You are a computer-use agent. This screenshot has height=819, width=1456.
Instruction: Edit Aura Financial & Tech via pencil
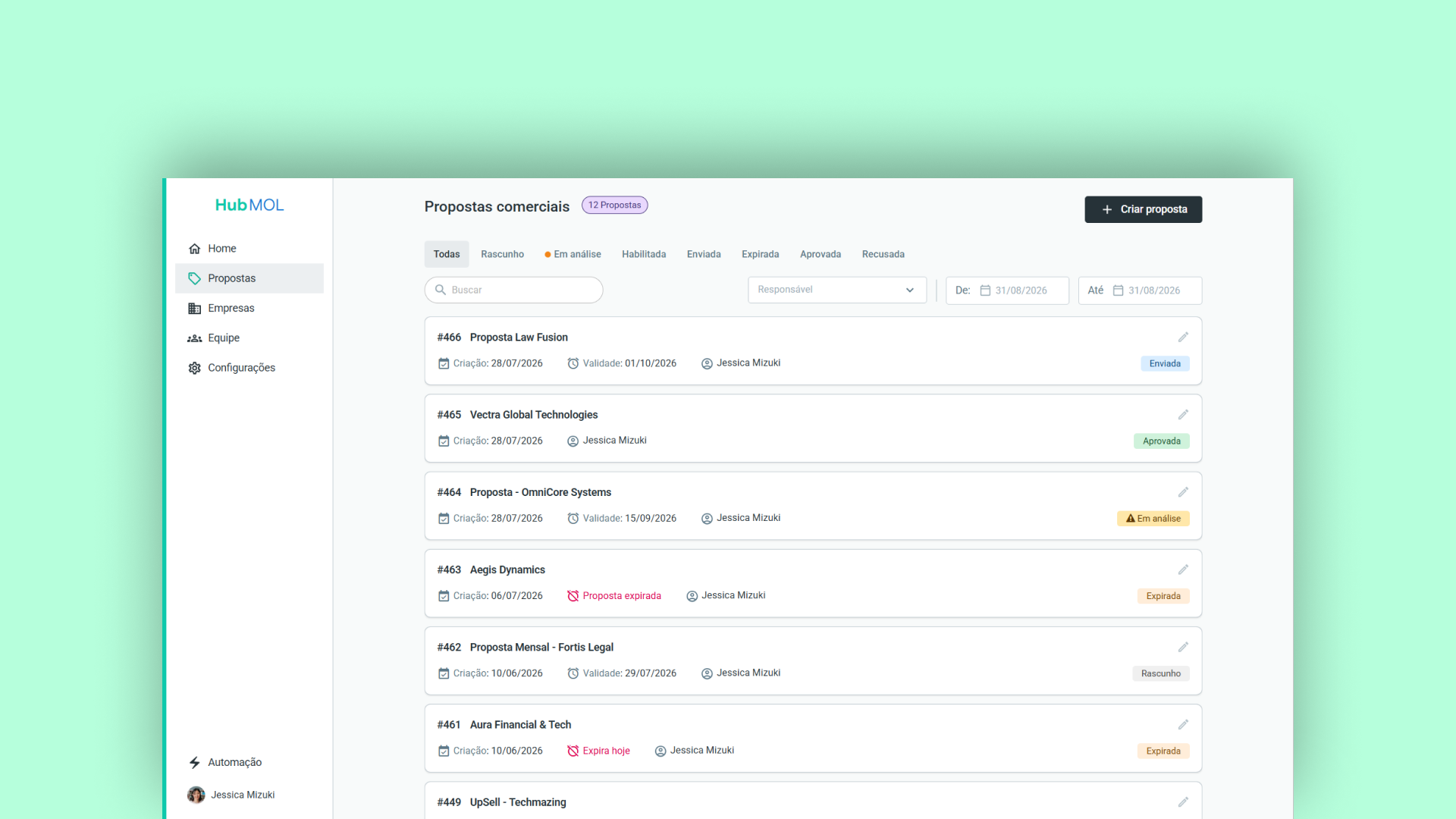point(1183,724)
